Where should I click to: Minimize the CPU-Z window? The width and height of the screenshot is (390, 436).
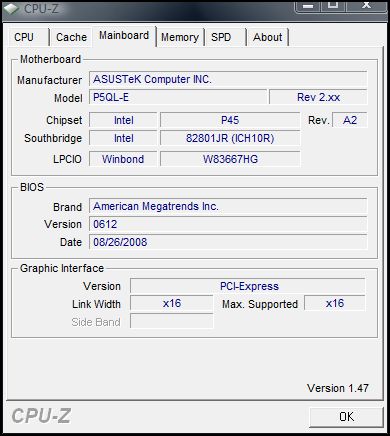coord(308,5)
